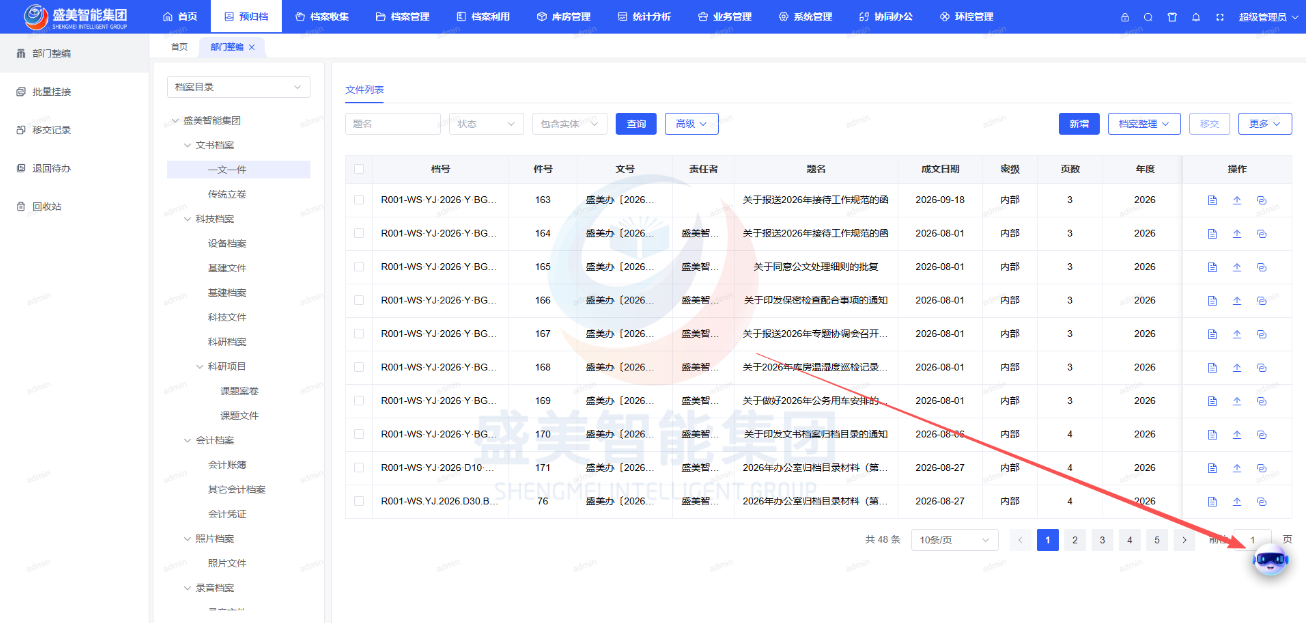This screenshot has height=623, width=1306.
Task: Tick the checkbox for item number 164
Action: [x=359, y=234]
